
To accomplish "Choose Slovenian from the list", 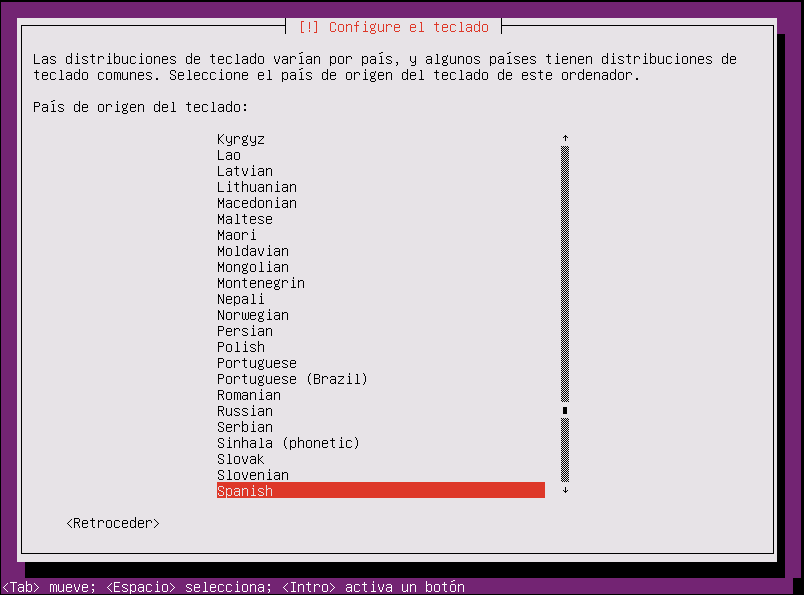I will coord(253,475).
